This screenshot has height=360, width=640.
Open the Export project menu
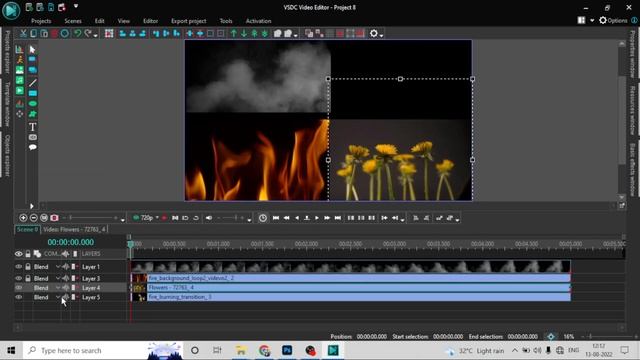pyautogui.click(x=189, y=21)
